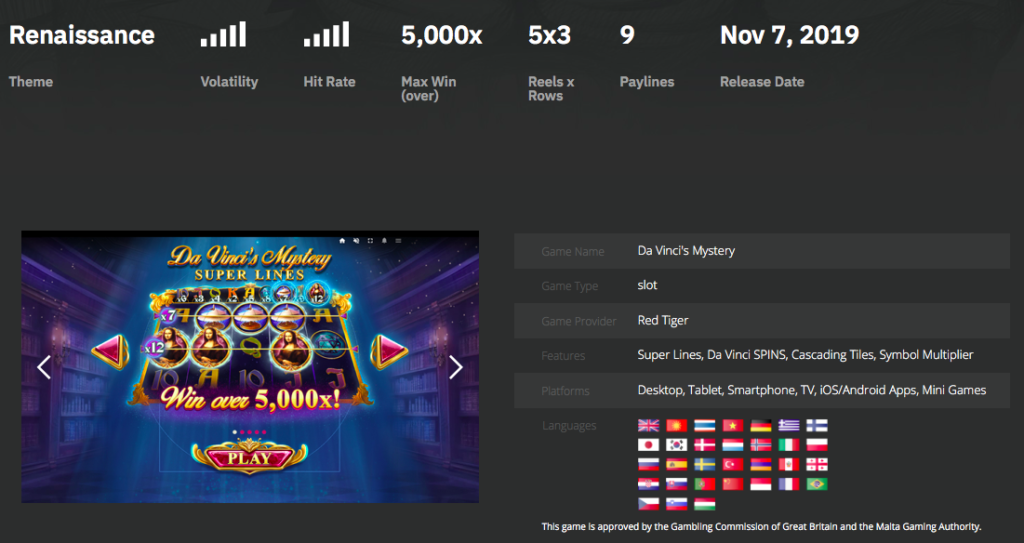1024x543 pixels.
Task: Toggle the muted sound icon in the game
Action: (356, 240)
